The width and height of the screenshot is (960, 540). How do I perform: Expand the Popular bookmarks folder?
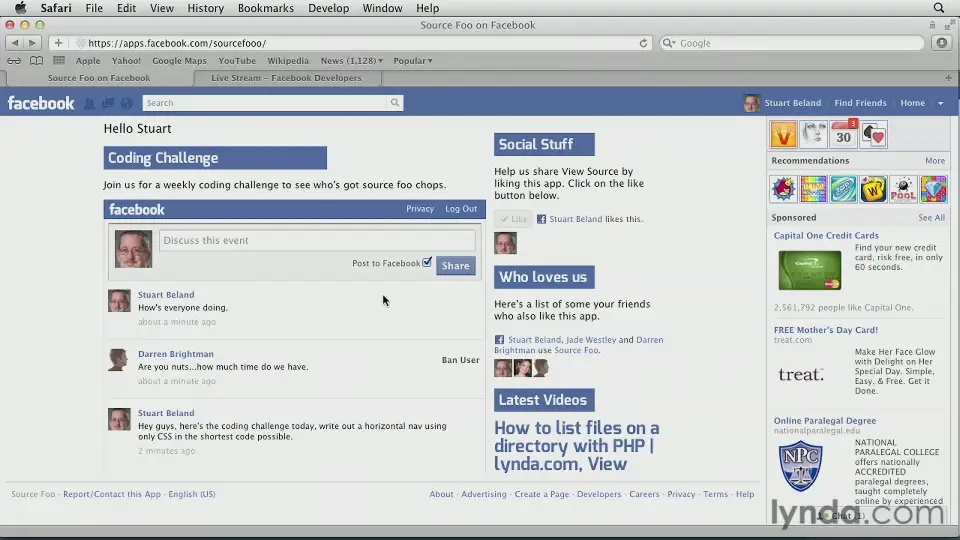tap(413, 61)
